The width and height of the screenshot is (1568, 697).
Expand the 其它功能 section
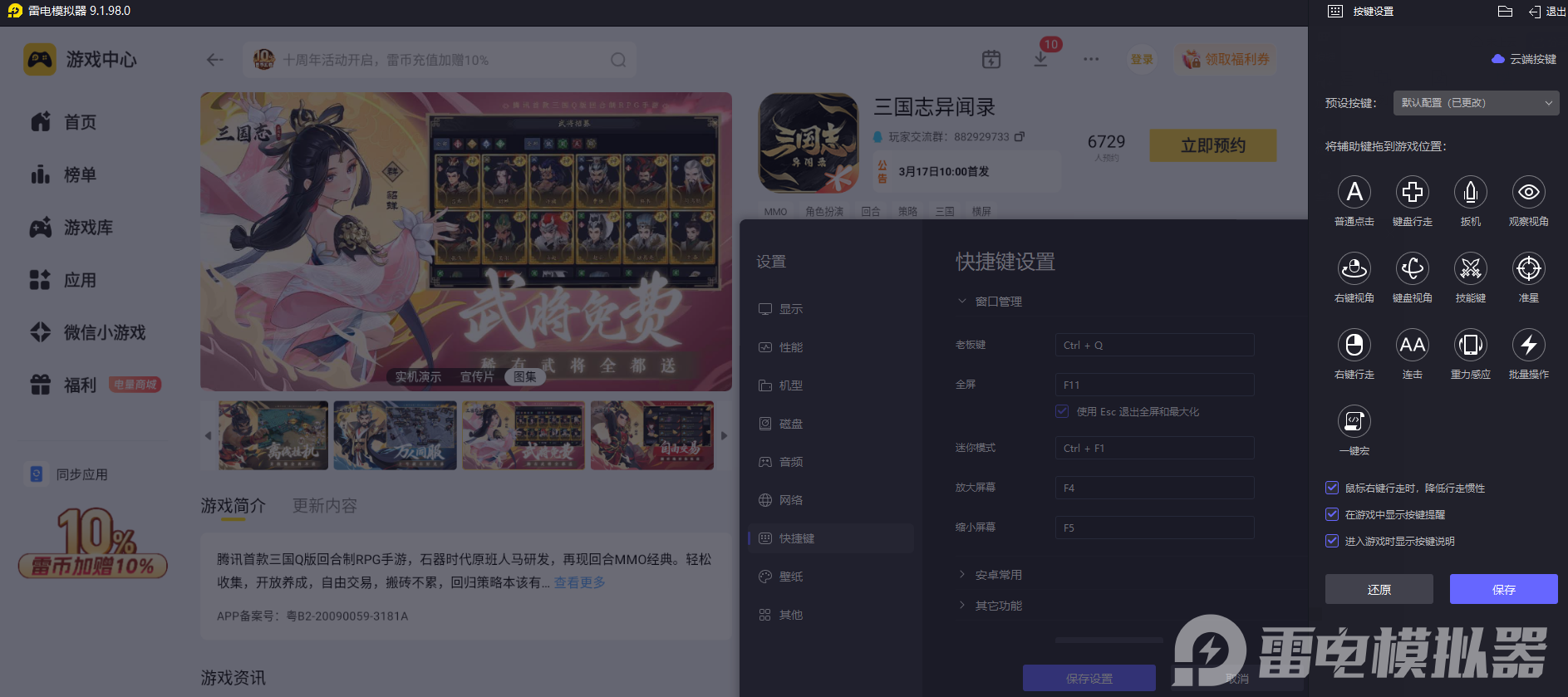click(x=990, y=606)
